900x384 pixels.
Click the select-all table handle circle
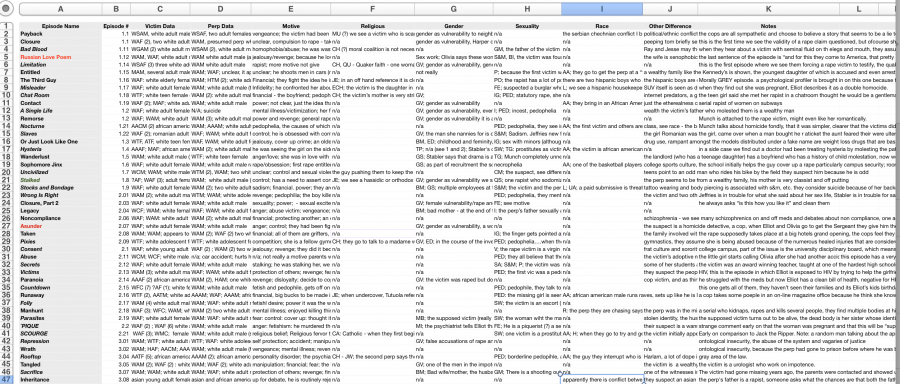tap(7, 9)
